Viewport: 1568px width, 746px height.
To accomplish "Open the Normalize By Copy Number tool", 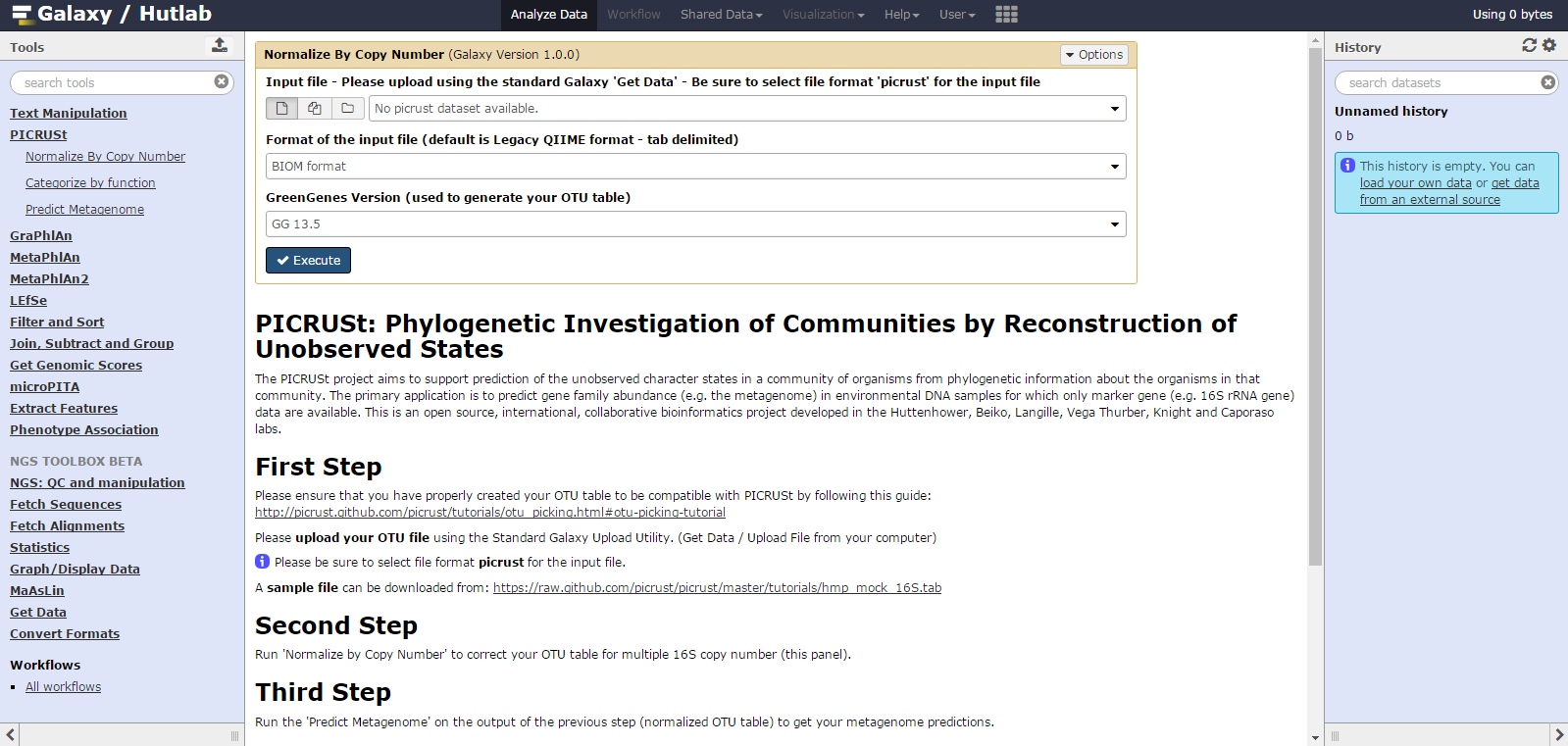I will (x=105, y=156).
